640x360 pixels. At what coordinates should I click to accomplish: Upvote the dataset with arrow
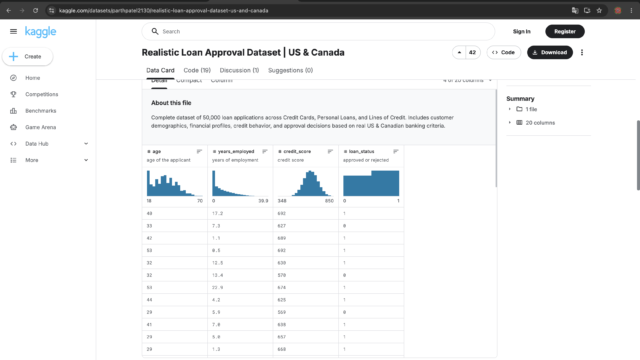tap(459, 53)
